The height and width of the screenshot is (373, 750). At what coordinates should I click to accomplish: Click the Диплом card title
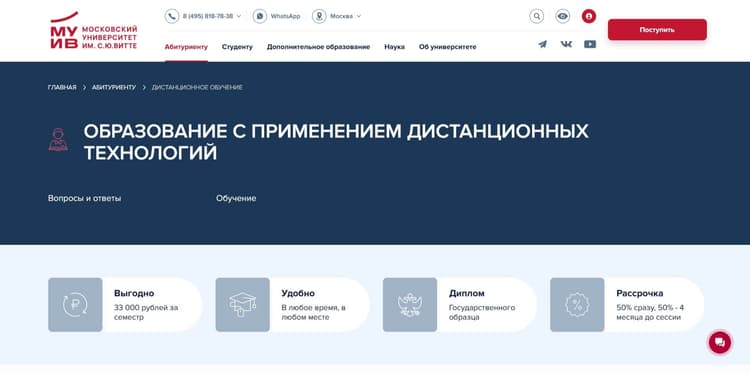(x=467, y=294)
